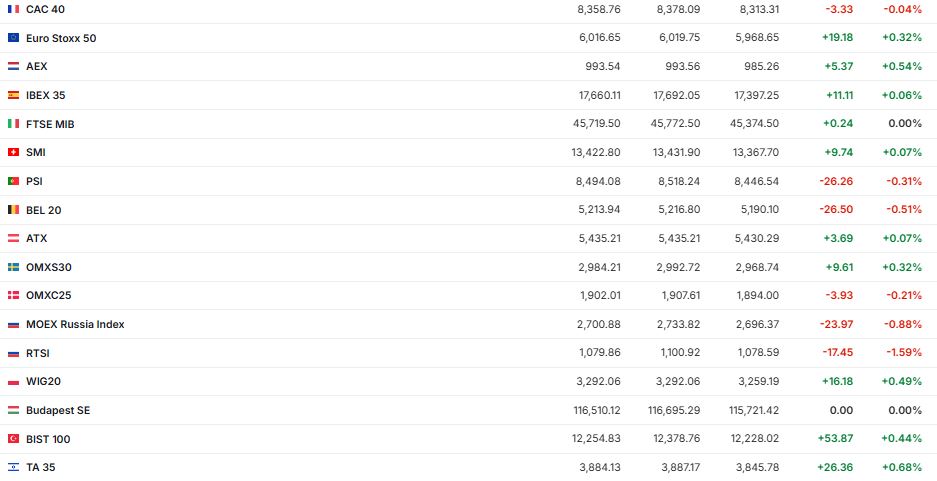Click the Danish flag icon beside OMXC25
The width and height of the screenshot is (937, 481).
[13, 296]
